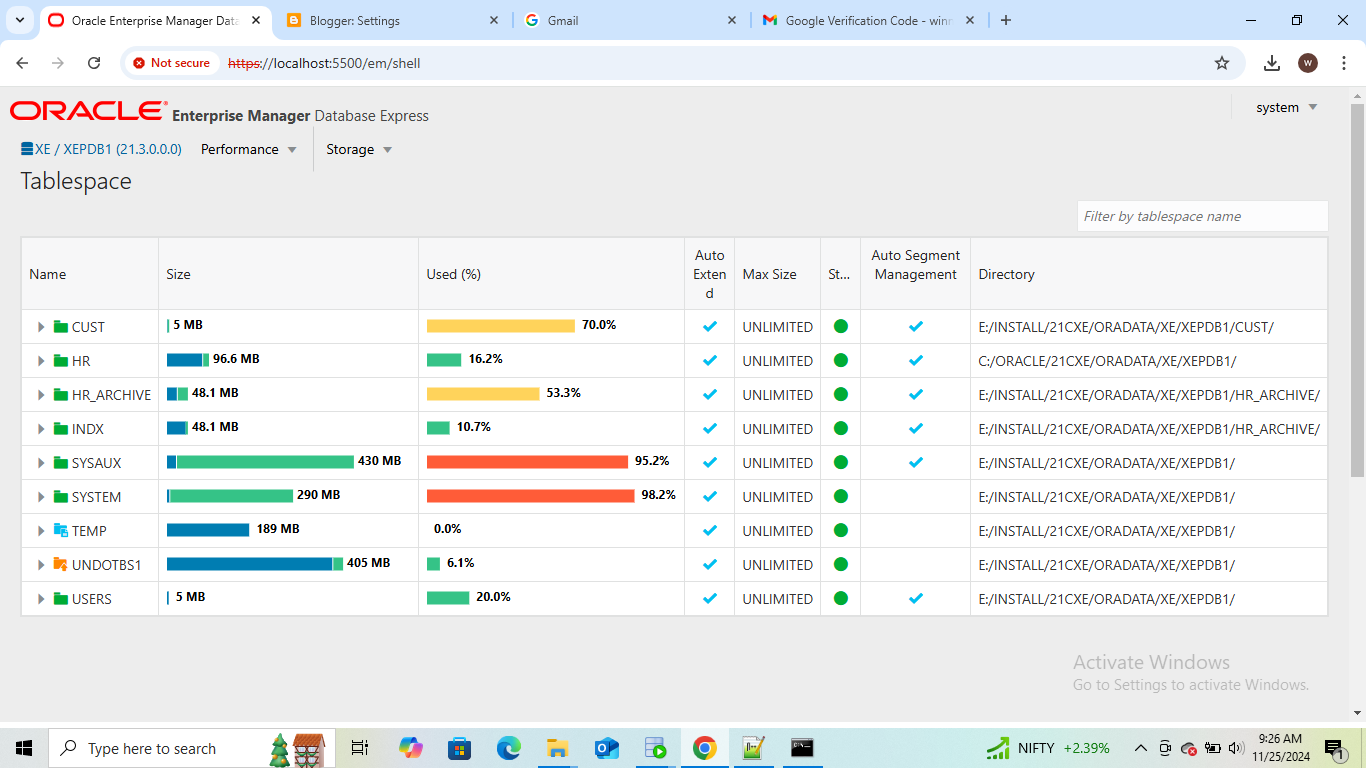Screen dimensions: 1366x768
Task: Expand the CUST tablespace row
Action: coord(41,327)
